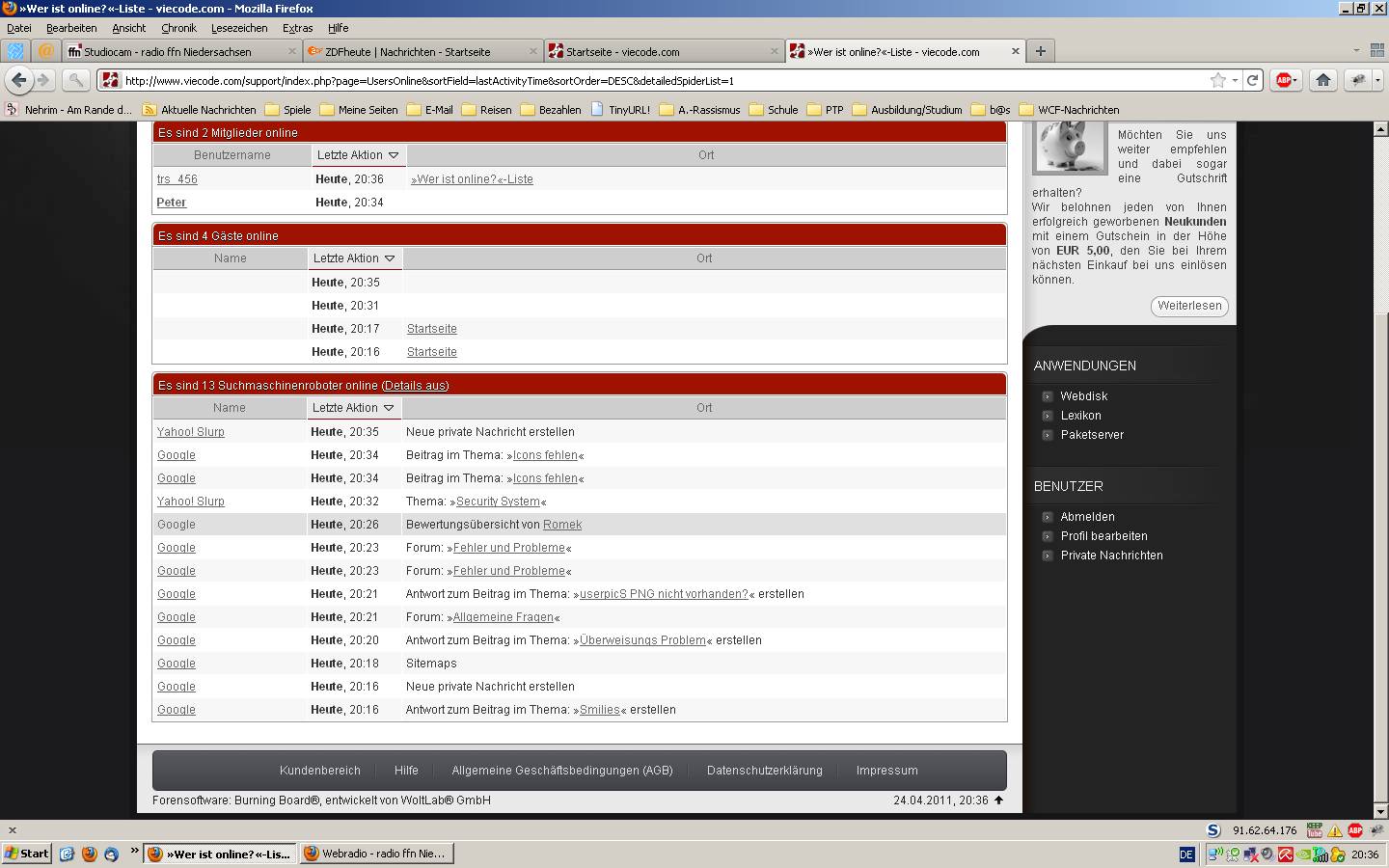
Task: Open the Lesezeichen menu
Action: pyautogui.click(x=239, y=28)
